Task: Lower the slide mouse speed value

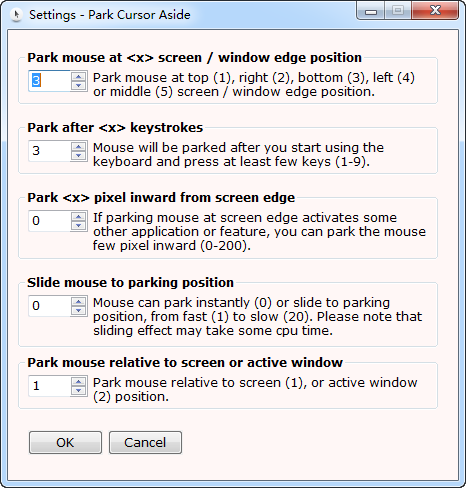Action: pos(79,310)
